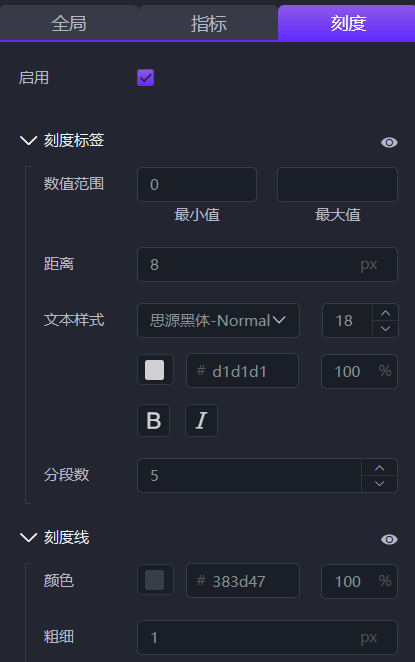Click the 粗细 px input field
Viewport: 415px width, 662px height.
tap(267, 637)
